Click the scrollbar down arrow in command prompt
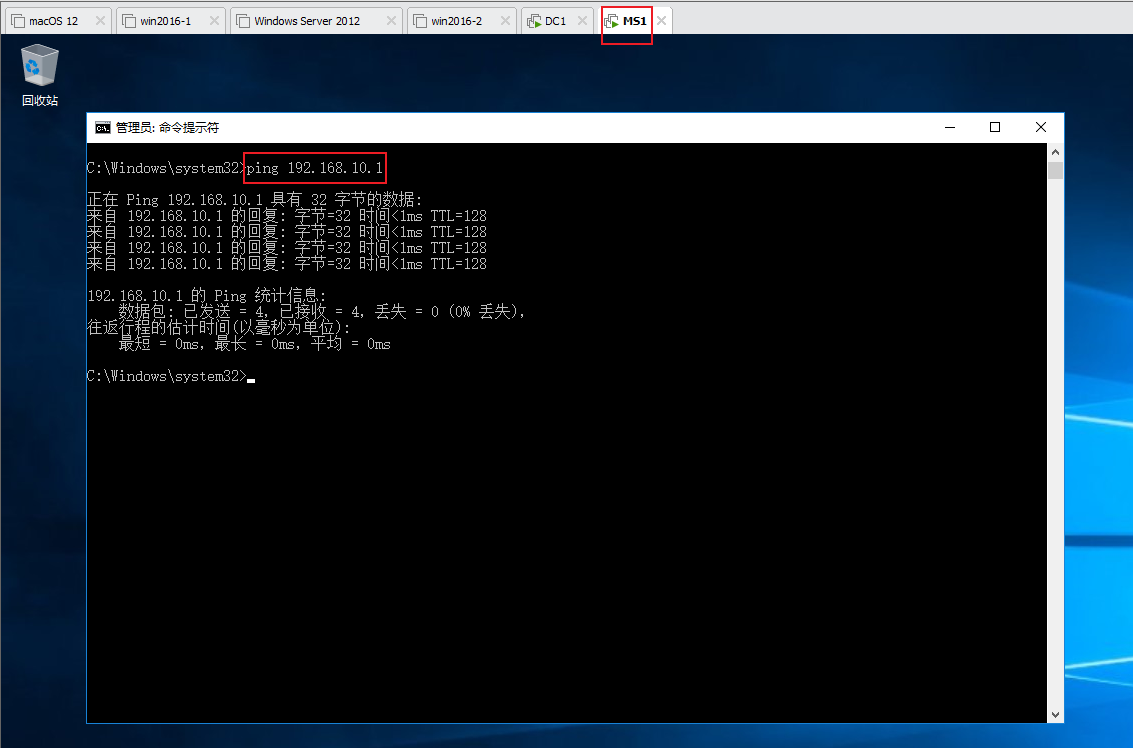Screen dimensions: 1133x748 coord(1055,714)
